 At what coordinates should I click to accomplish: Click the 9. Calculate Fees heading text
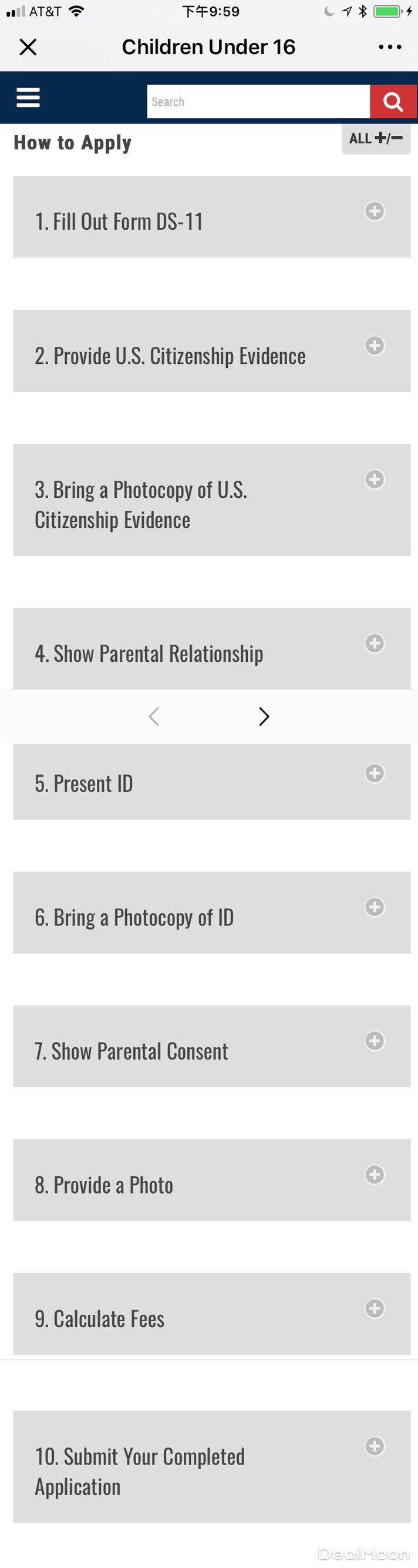[x=99, y=1319]
